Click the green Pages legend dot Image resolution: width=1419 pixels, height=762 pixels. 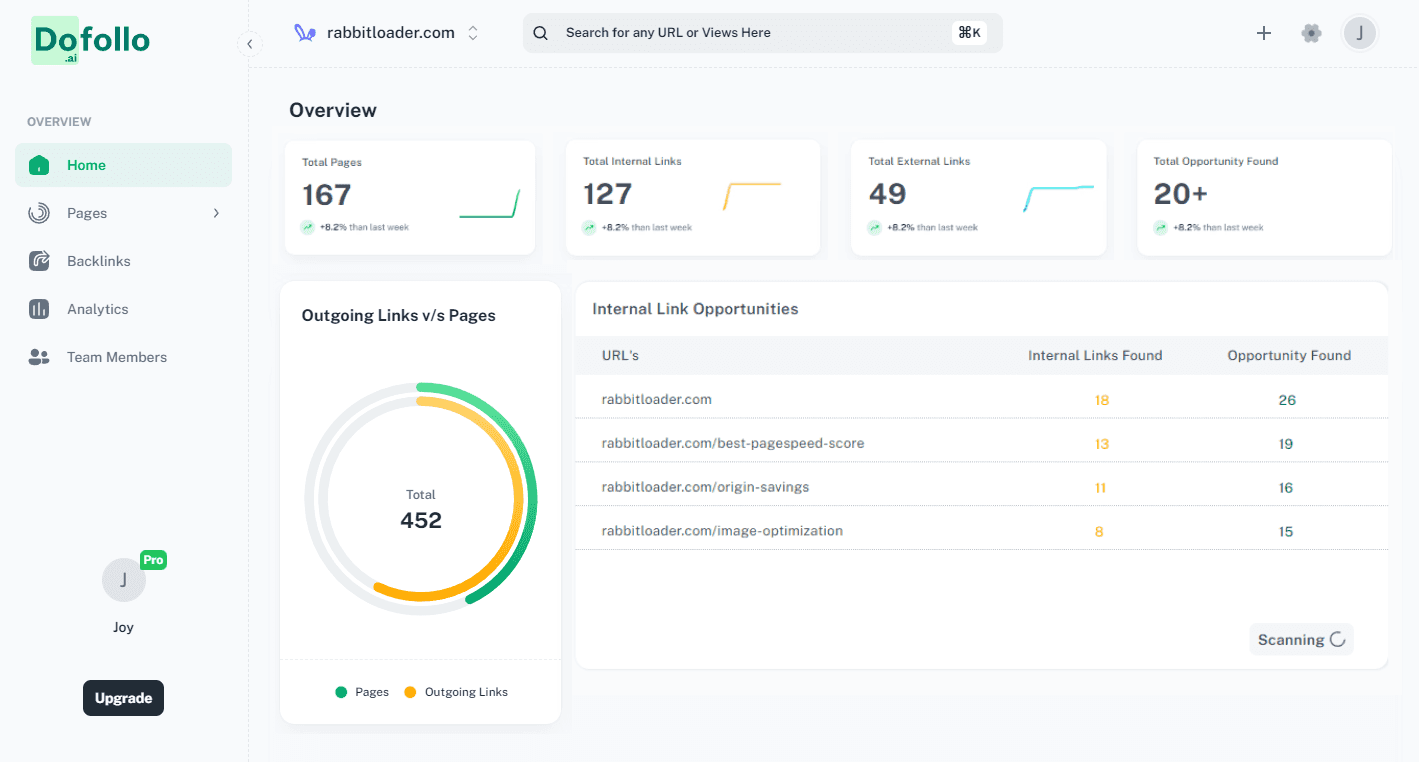click(x=341, y=692)
